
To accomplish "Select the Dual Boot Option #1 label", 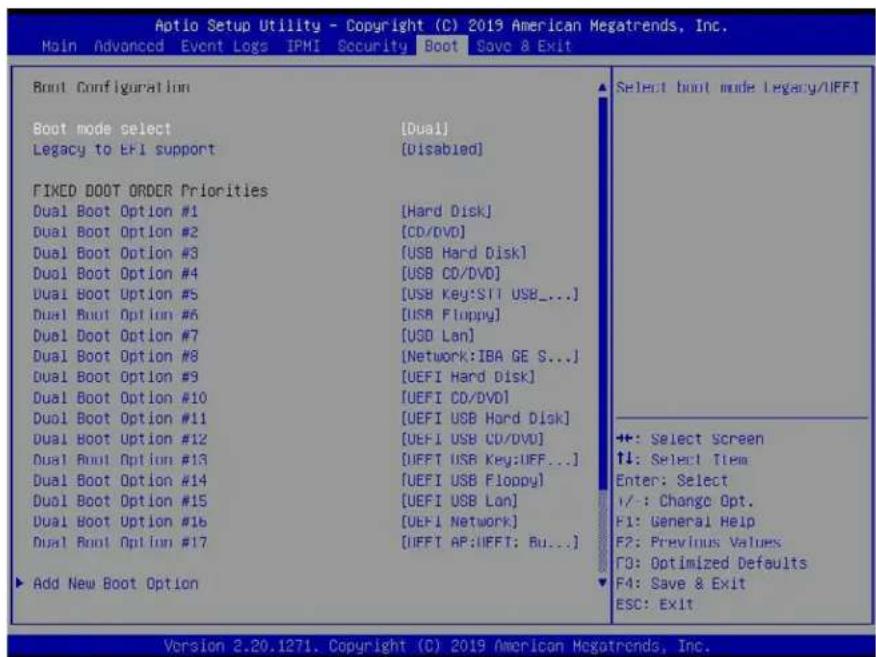I will coord(115,212).
